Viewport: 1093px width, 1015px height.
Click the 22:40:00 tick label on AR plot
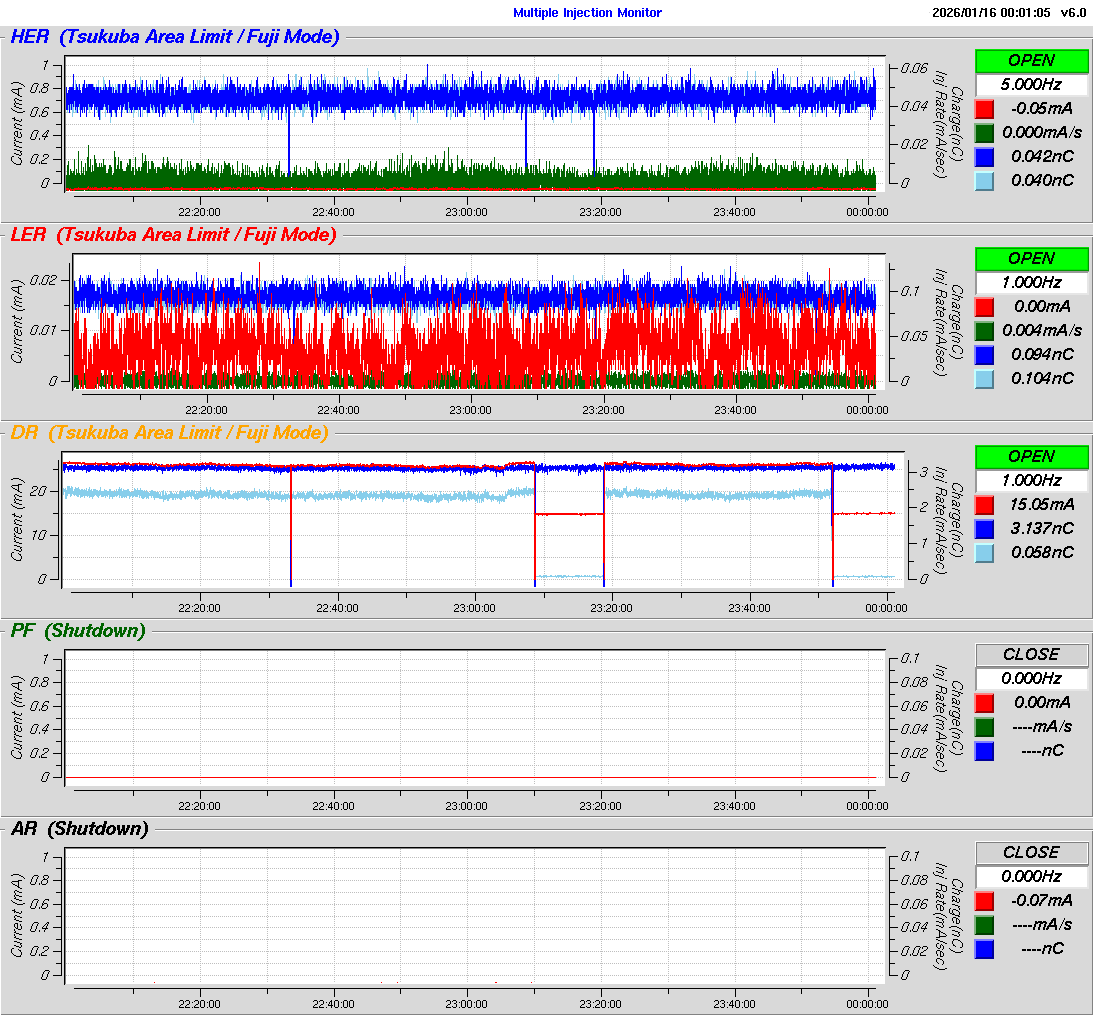333,1004
